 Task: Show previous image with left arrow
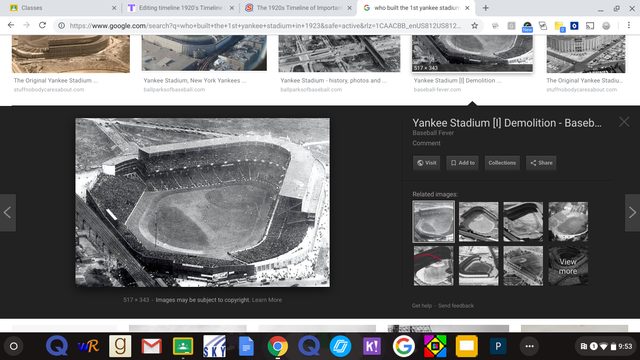coord(8,213)
